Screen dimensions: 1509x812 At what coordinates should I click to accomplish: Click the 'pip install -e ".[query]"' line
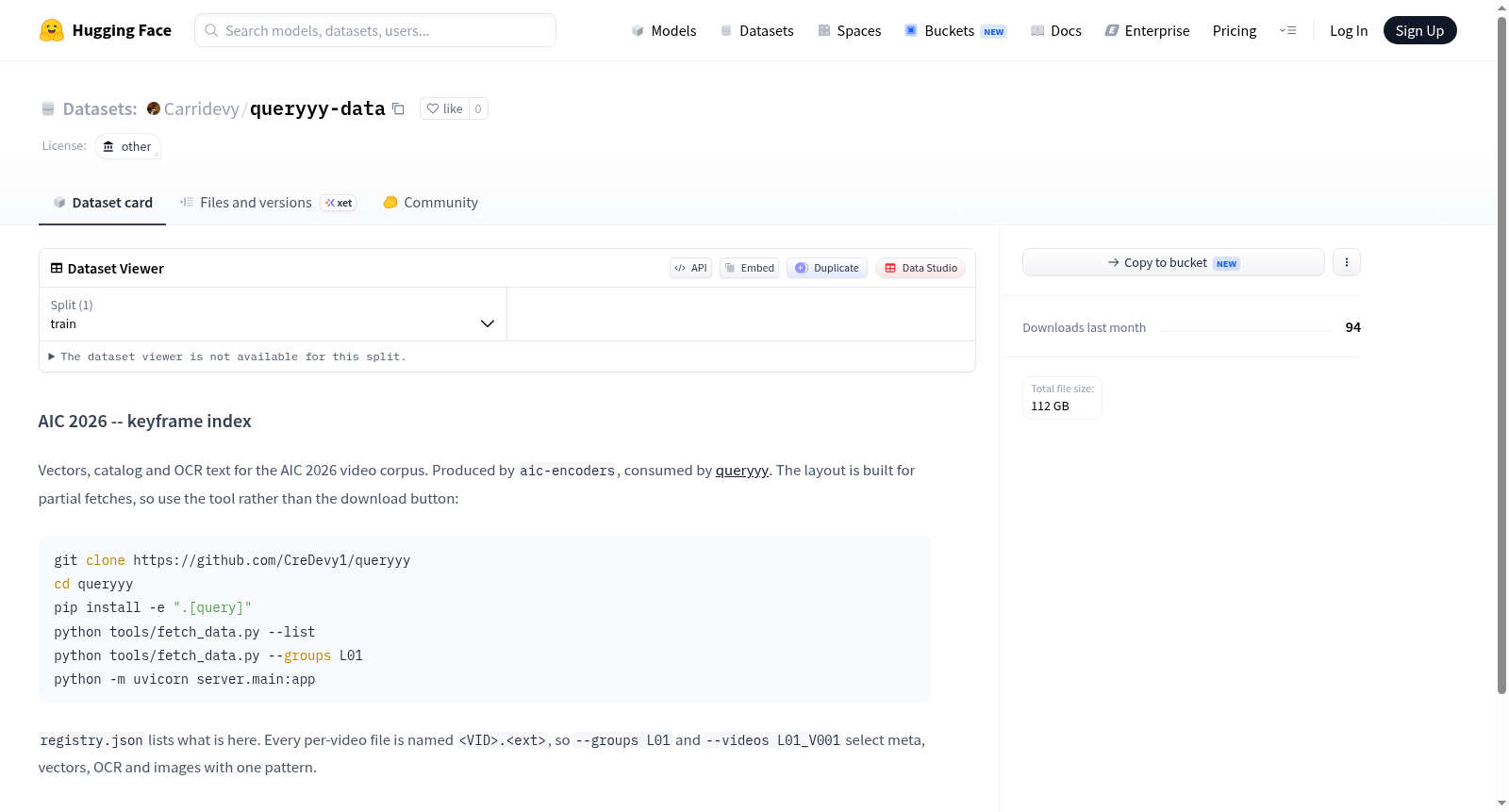[153, 607]
